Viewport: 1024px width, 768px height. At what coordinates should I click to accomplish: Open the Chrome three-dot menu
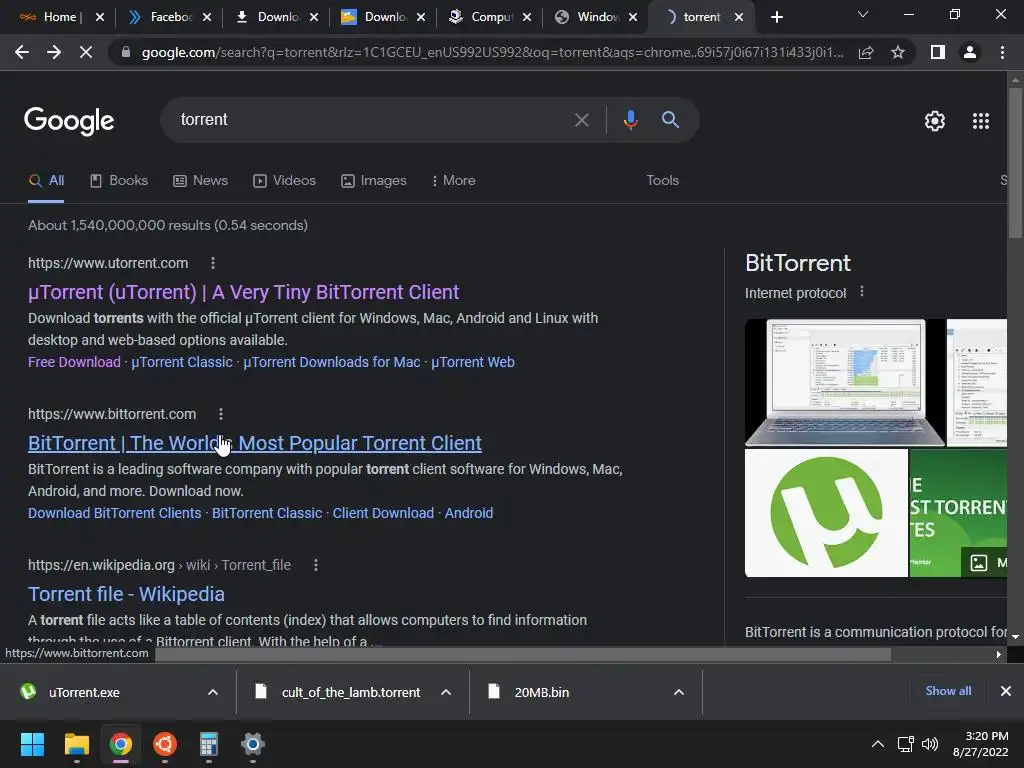point(1002,52)
